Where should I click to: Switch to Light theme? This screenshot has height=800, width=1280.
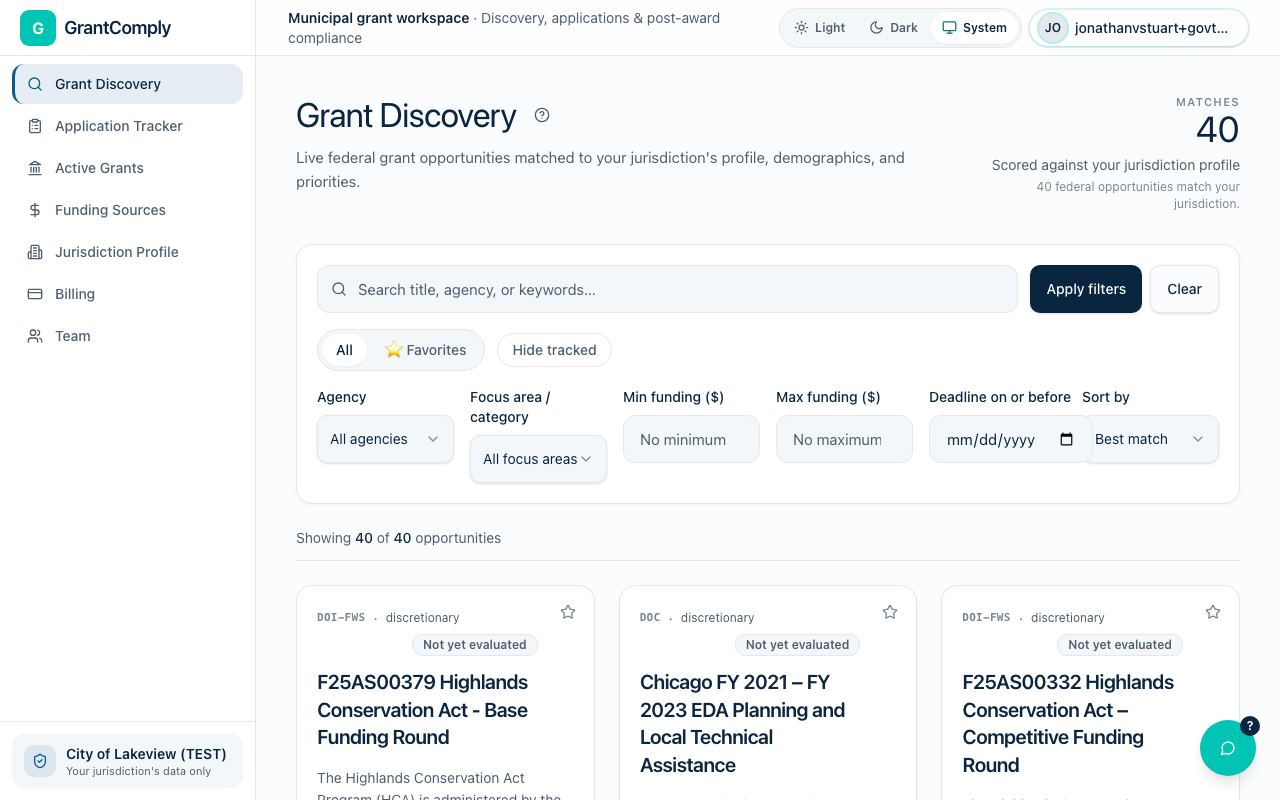[820, 28]
